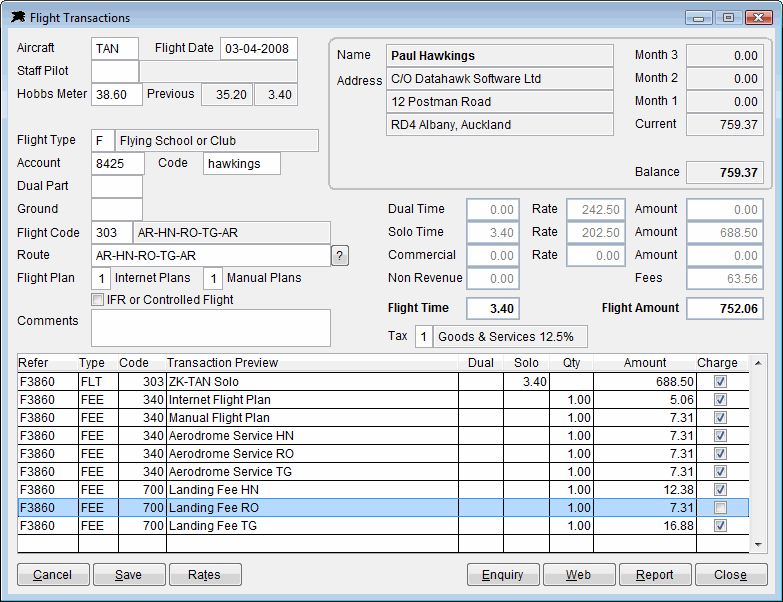783x602 pixels.
Task: Uncheck Charge for Landing Fee HN
Action: [x=720, y=490]
